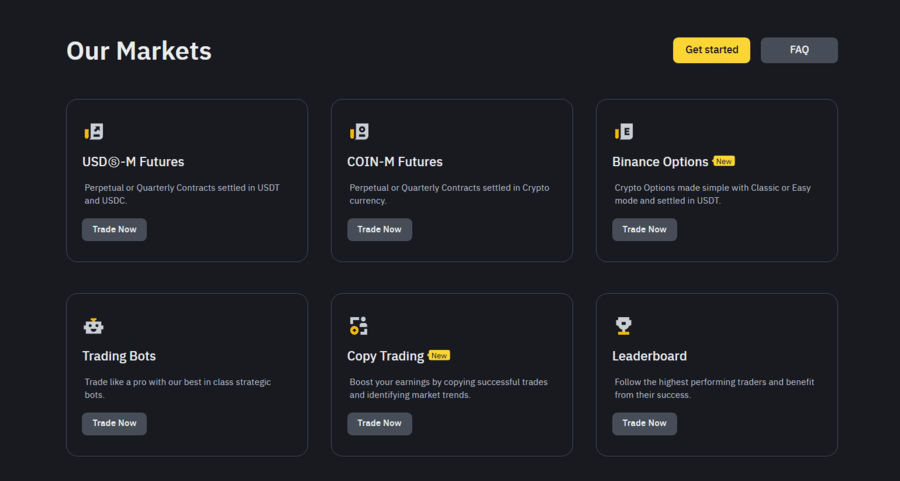Open the COIN-M Futures title
Viewport: 900px width, 481px height.
[395, 162]
